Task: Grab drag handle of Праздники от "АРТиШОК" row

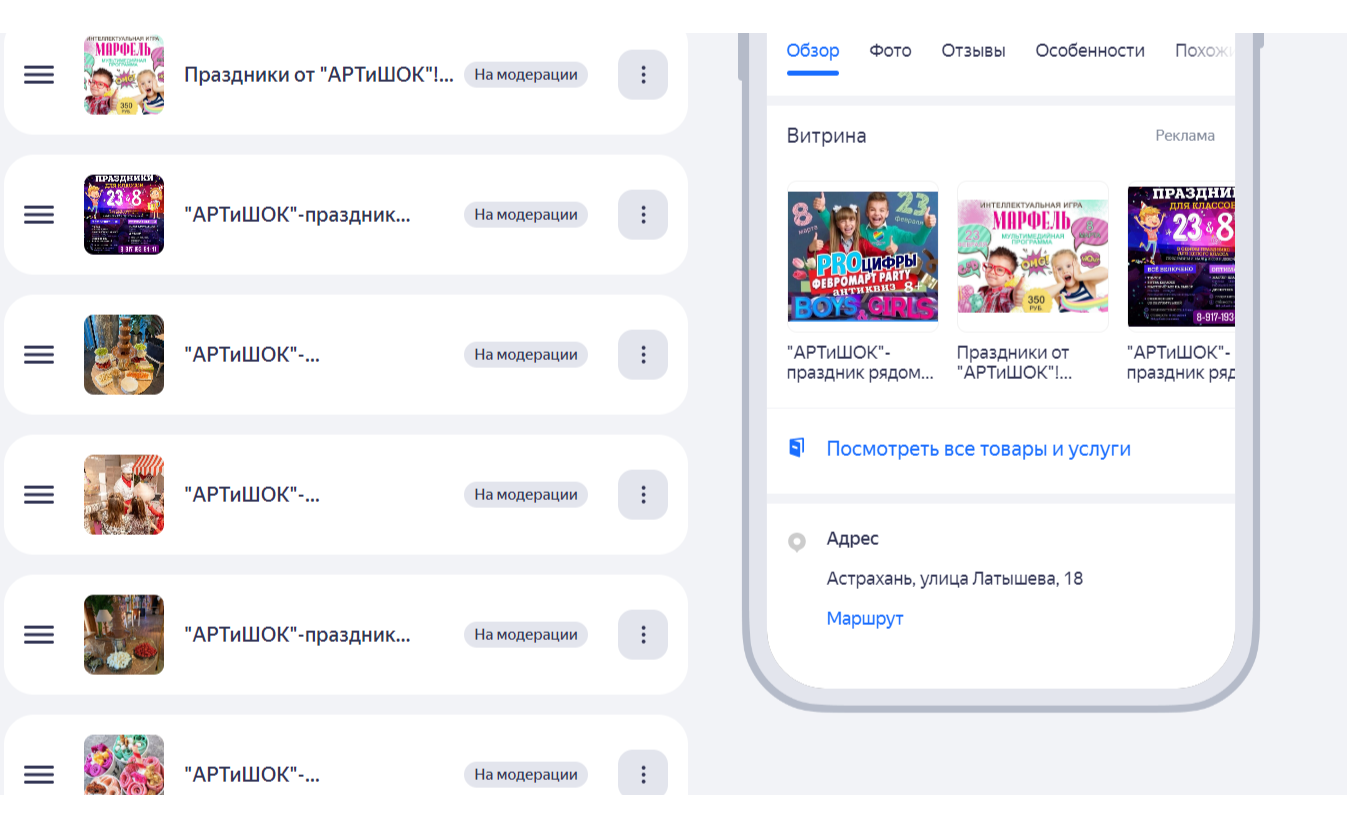Action: [39, 75]
